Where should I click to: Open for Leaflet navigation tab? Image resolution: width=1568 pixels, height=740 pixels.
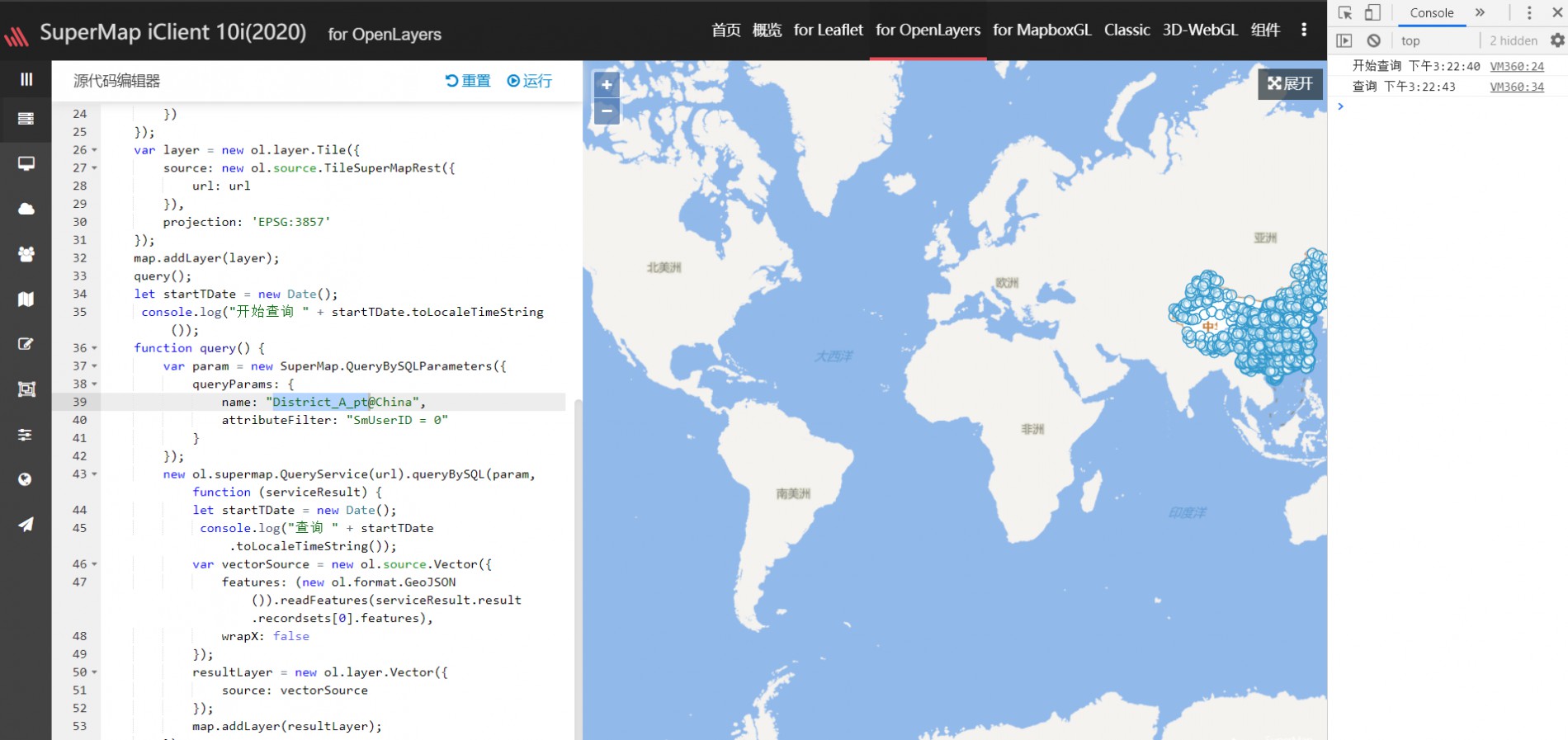829,30
